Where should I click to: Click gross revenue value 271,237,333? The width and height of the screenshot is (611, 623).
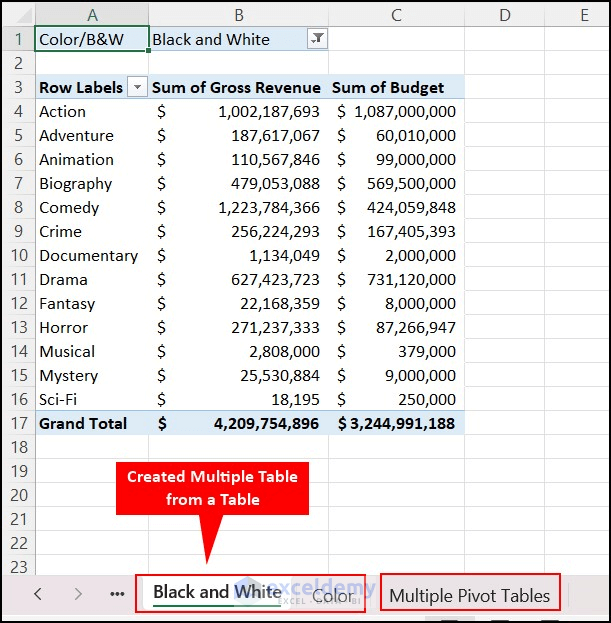point(276,328)
